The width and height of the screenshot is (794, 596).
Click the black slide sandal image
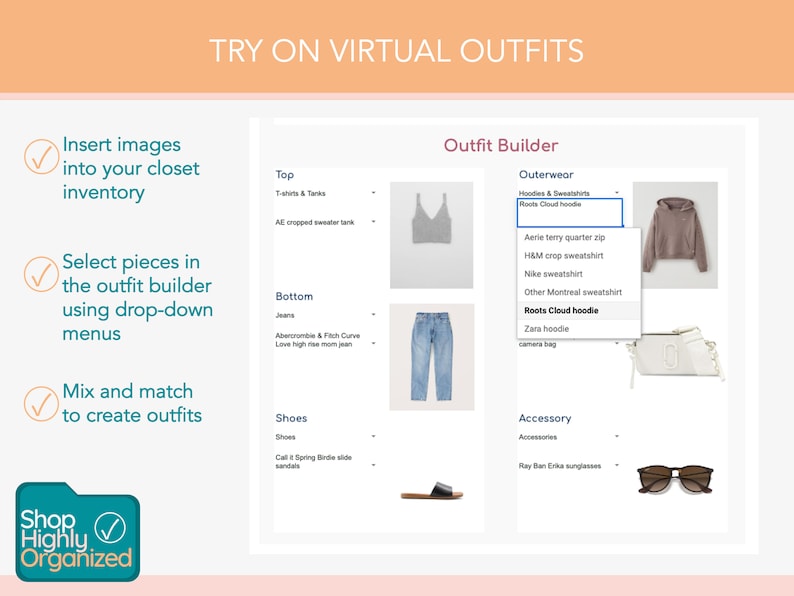(x=432, y=491)
